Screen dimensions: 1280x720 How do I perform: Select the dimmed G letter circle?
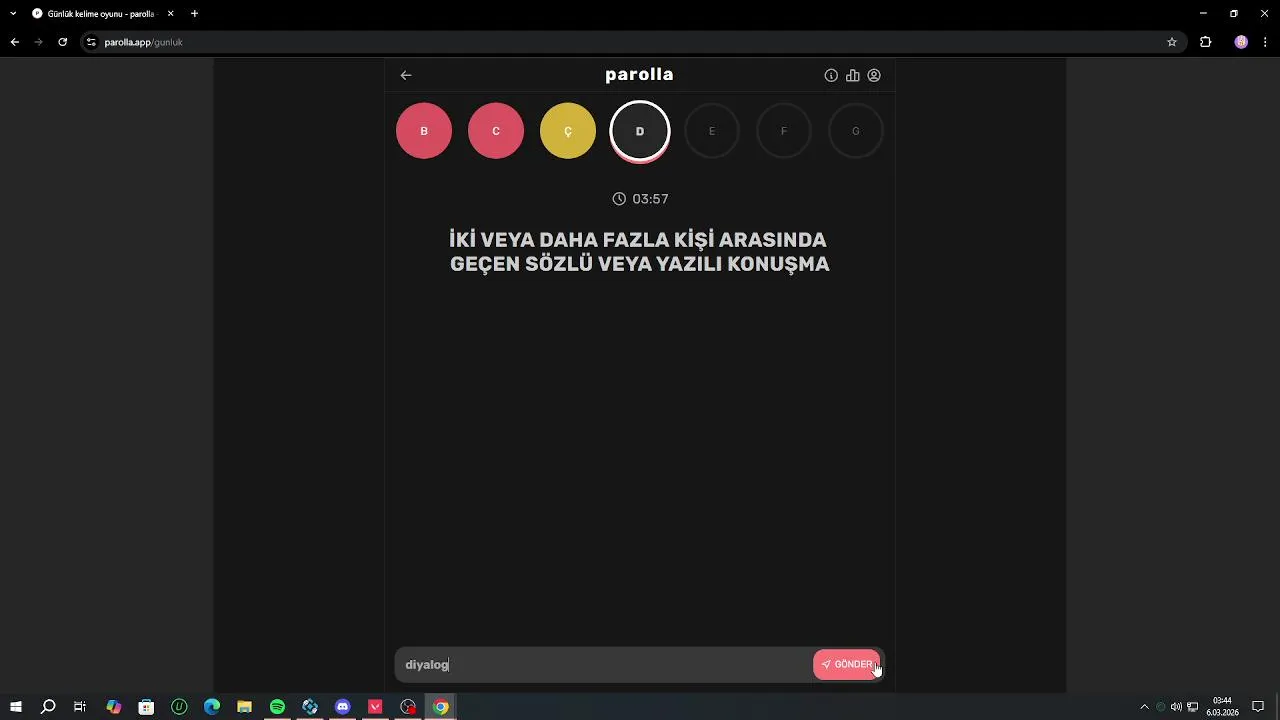pos(856,131)
